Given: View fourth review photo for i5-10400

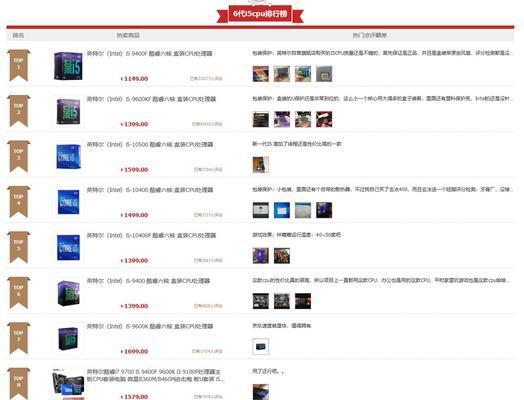Looking at the screenshot, I should [324, 210].
